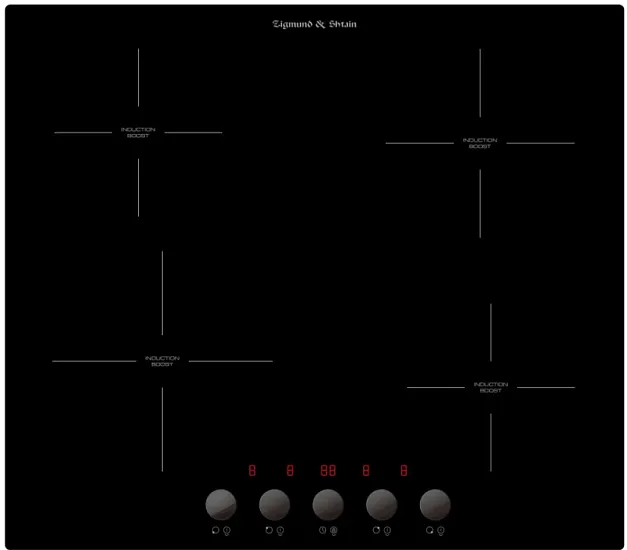Click the leftmost red digit display
The width and height of the screenshot is (627, 550).
point(252,469)
